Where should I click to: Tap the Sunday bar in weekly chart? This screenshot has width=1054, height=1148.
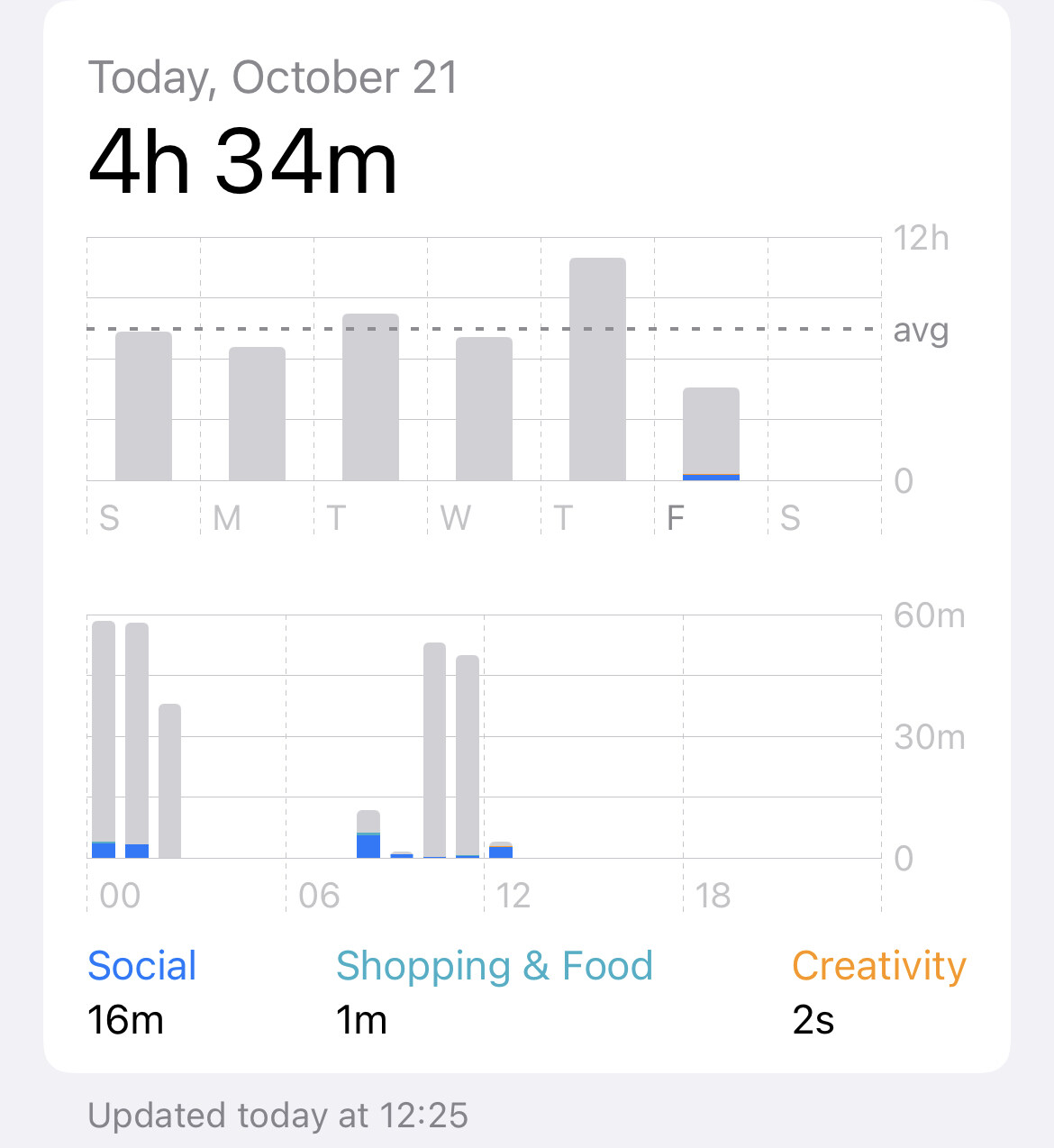click(x=143, y=405)
